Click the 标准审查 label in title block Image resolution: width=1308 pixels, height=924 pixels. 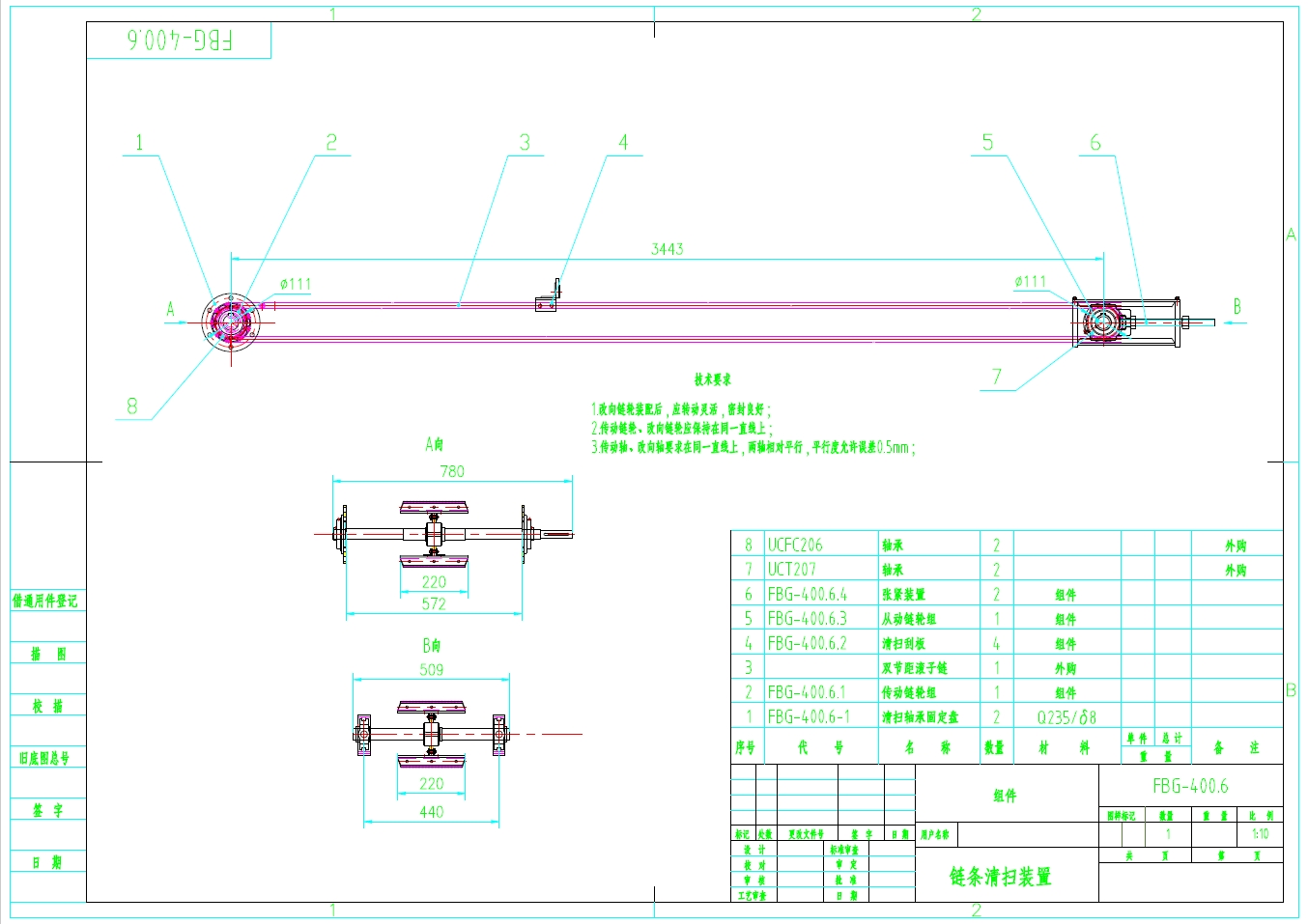pyautogui.click(x=844, y=850)
